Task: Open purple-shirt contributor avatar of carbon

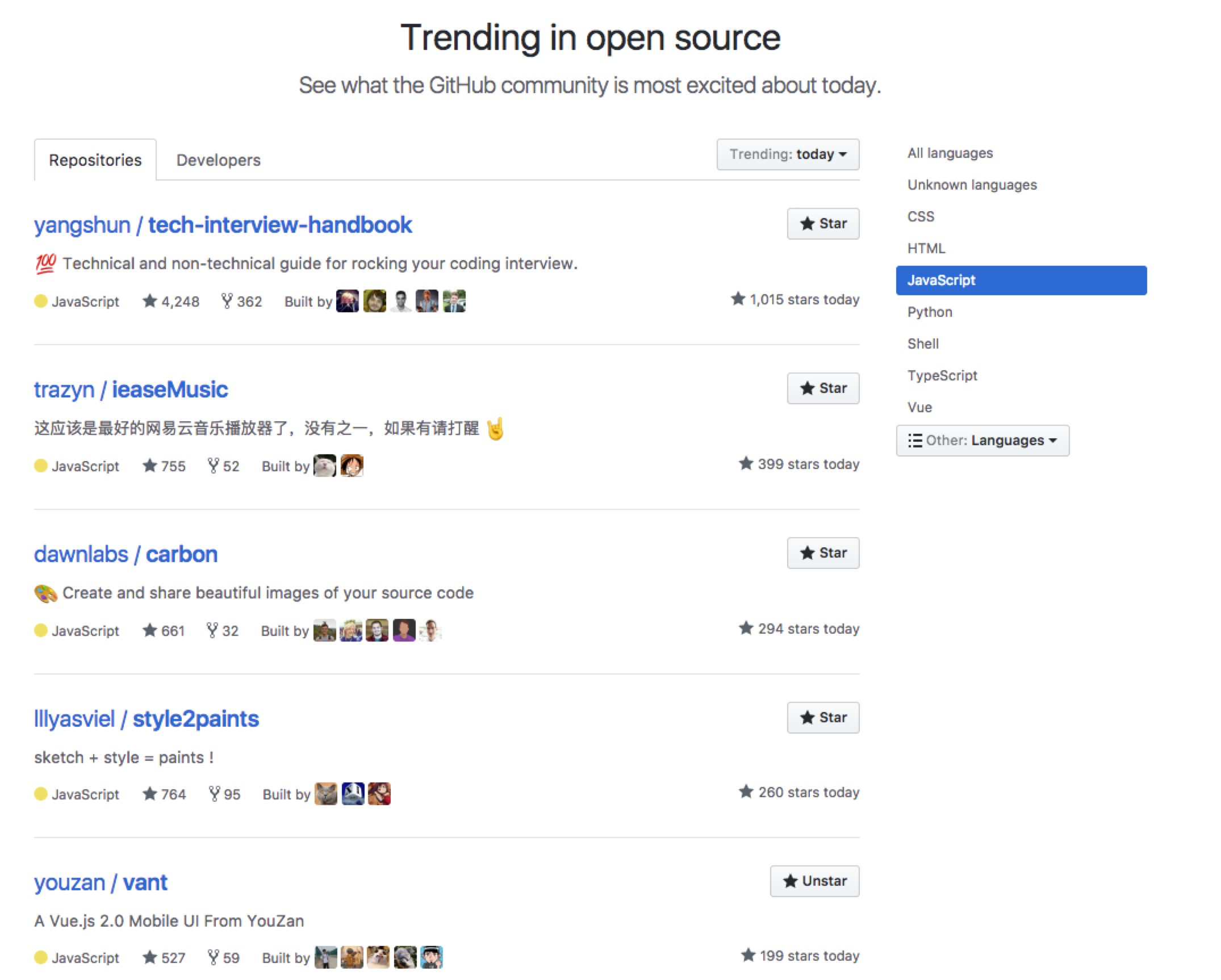Action: tap(404, 630)
